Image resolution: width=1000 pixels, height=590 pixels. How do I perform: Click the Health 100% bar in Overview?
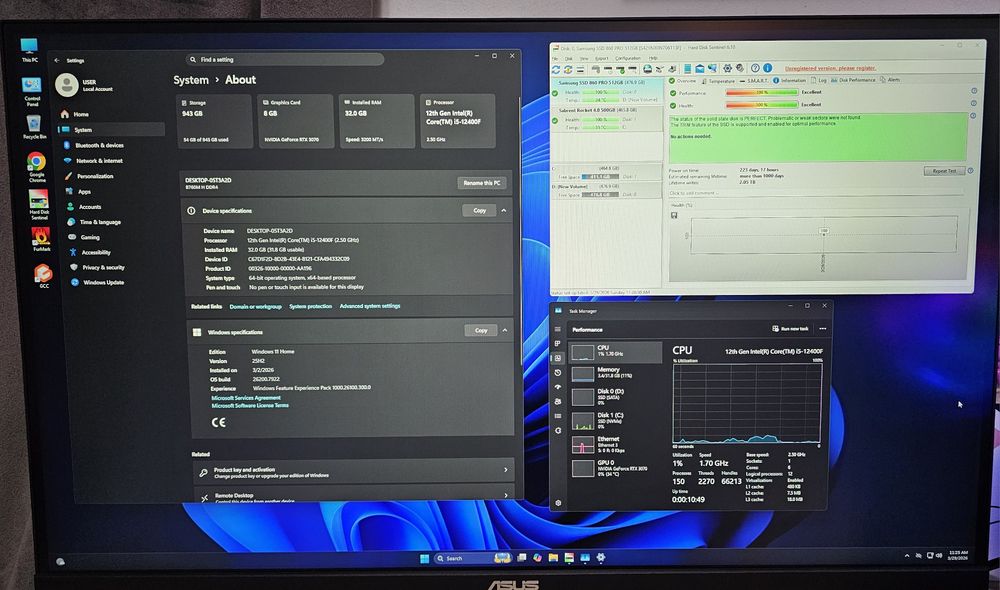[x=761, y=105]
